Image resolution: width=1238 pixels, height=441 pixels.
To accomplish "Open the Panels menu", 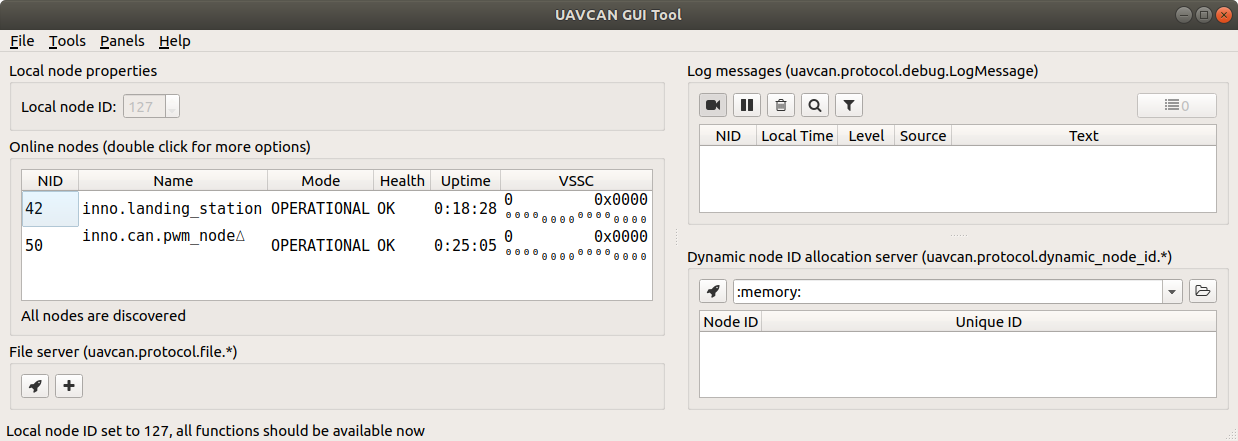I will tap(122, 41).
